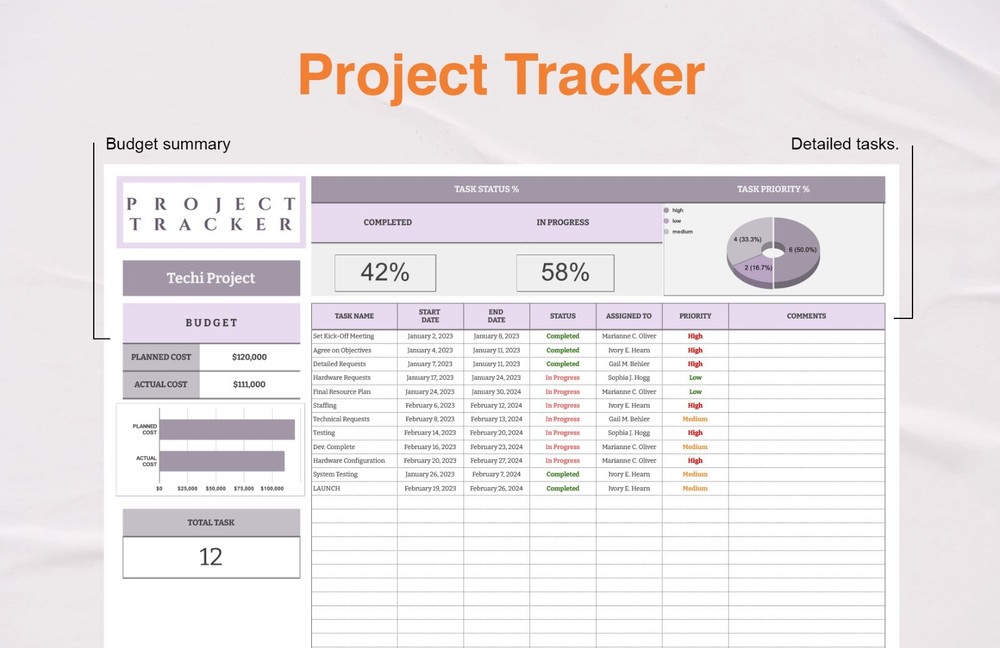Select the TASK PRIORITY % header
This screenshot has width=1000, height=648.
click(773, 188)
